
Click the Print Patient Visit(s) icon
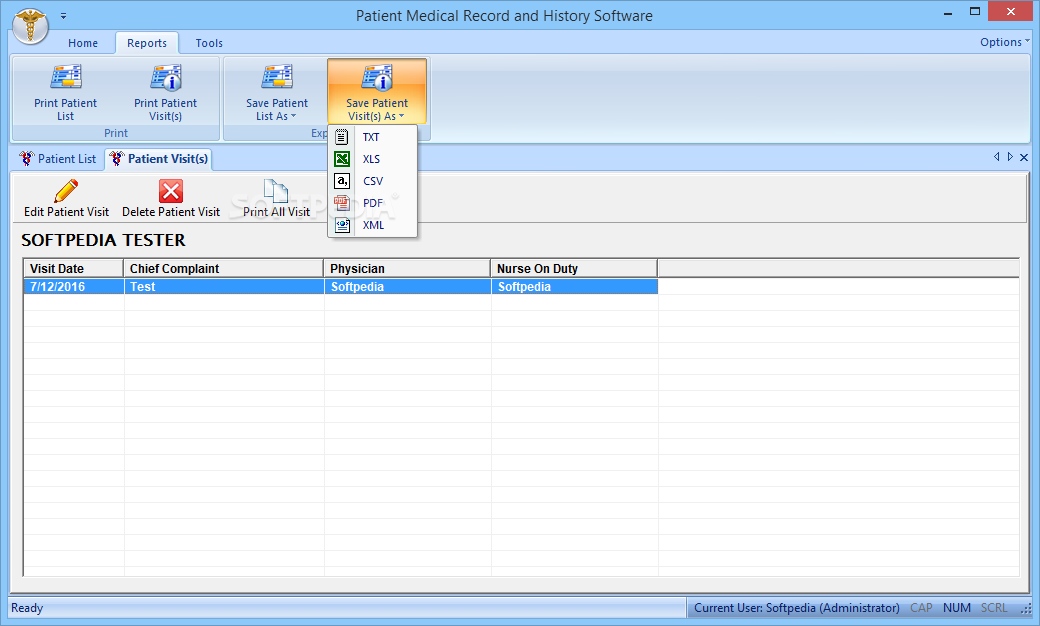pyautogui.click(x=166, y=78)
